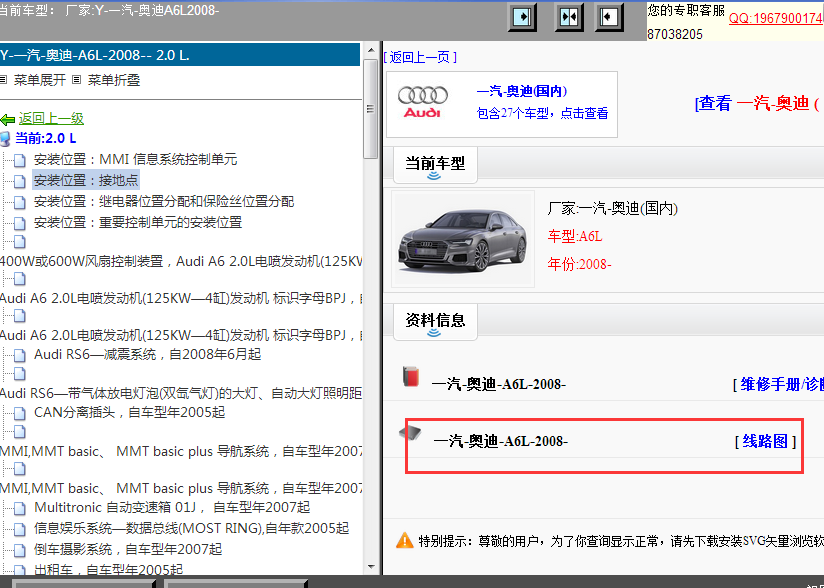Screen dimensions: 824x588
Task: Click document icon beside CAN分离插头
Action: (19, 413)
